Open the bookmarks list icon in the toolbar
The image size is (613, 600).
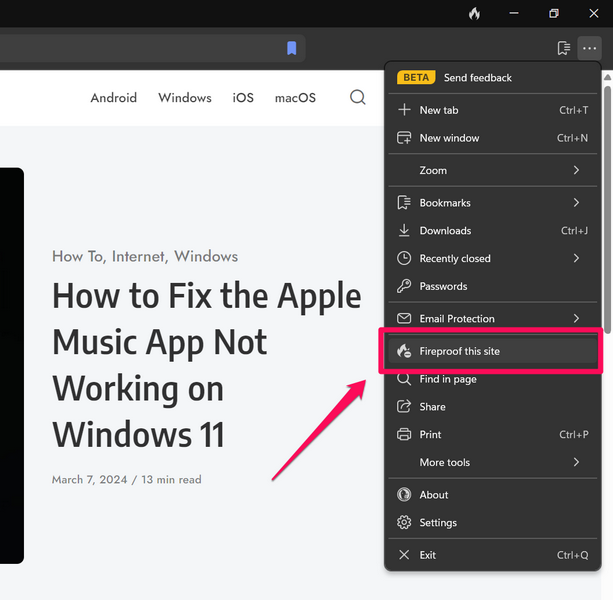[x=563, y=48]
